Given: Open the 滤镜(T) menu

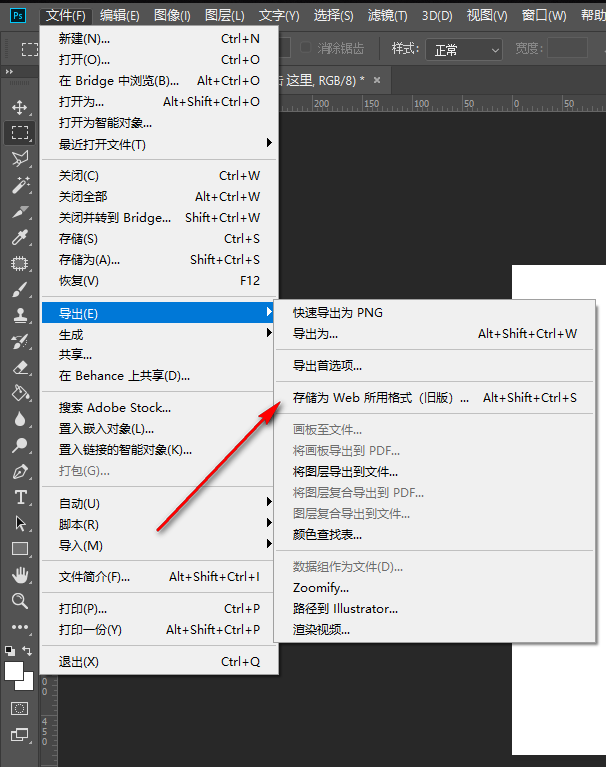Looking at the screenshot, I should coord(387,16).
